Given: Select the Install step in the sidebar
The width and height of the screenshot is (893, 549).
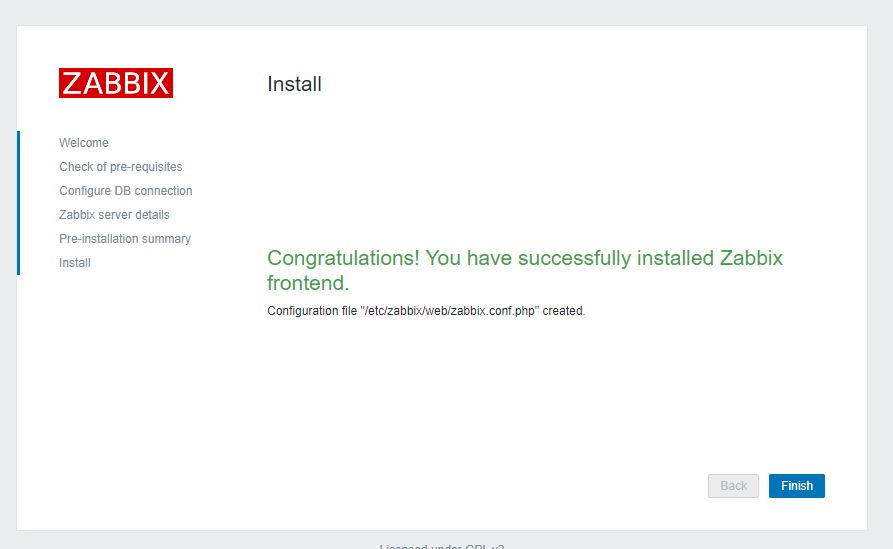Looking at the screenshot, I should click(x=75, y=263).
